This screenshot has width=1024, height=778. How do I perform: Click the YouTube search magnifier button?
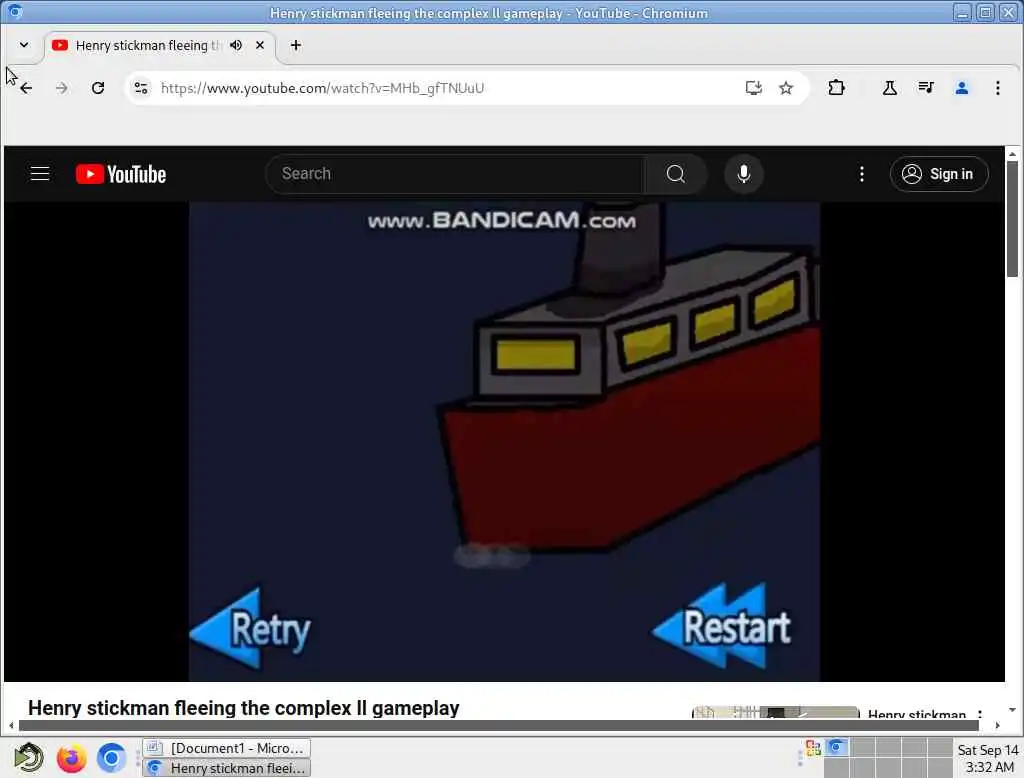click(x=676, y=174)
